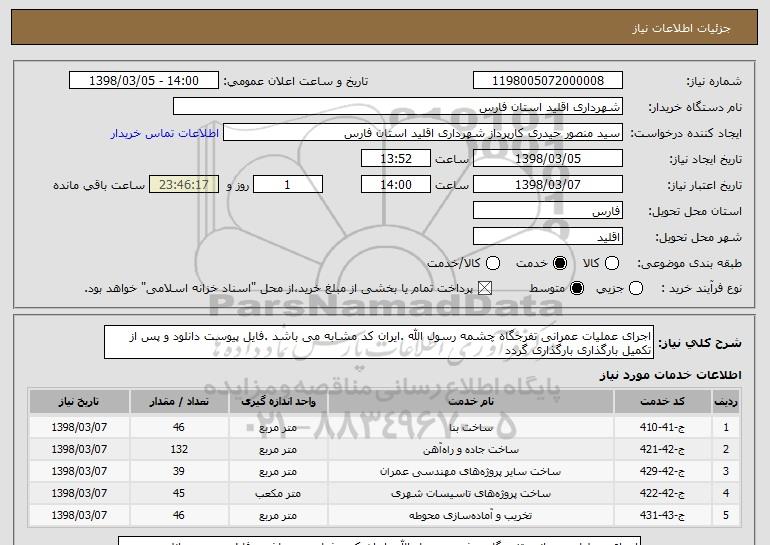Select the خدمت radio button
The image size is (770, 545).
(x=560, y=263)
